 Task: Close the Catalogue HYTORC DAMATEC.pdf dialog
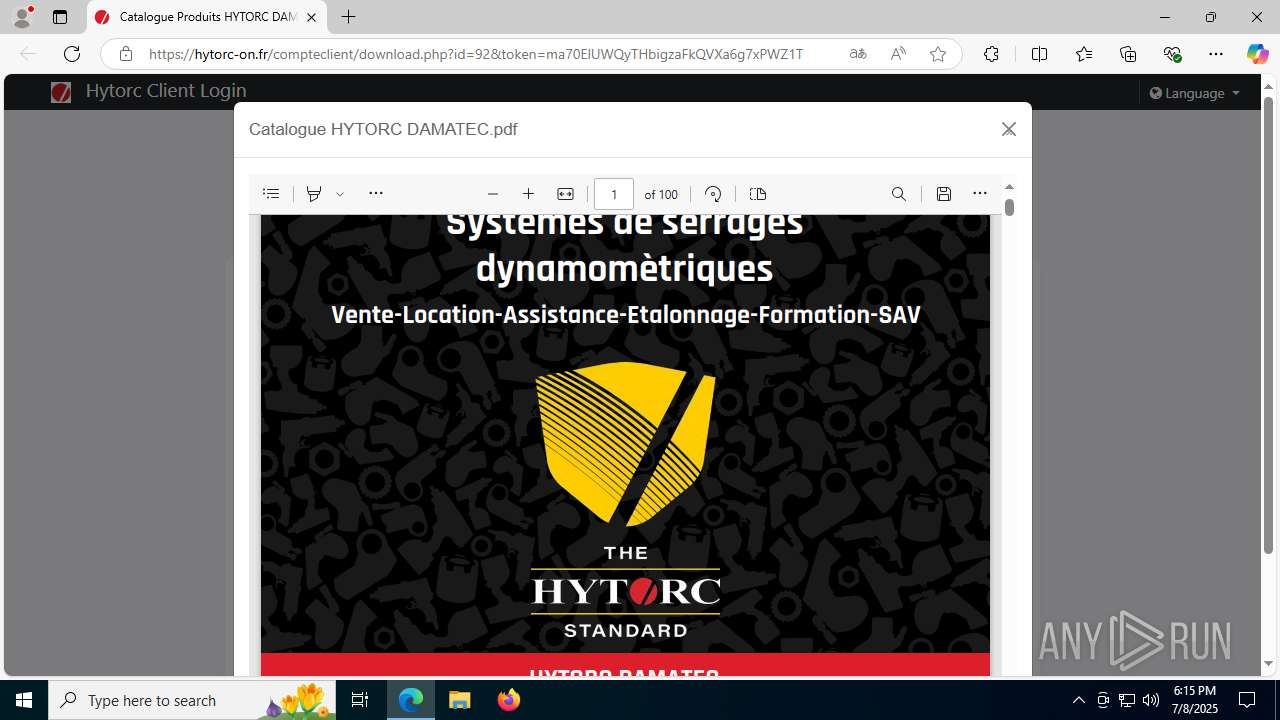coord(1009,129)
